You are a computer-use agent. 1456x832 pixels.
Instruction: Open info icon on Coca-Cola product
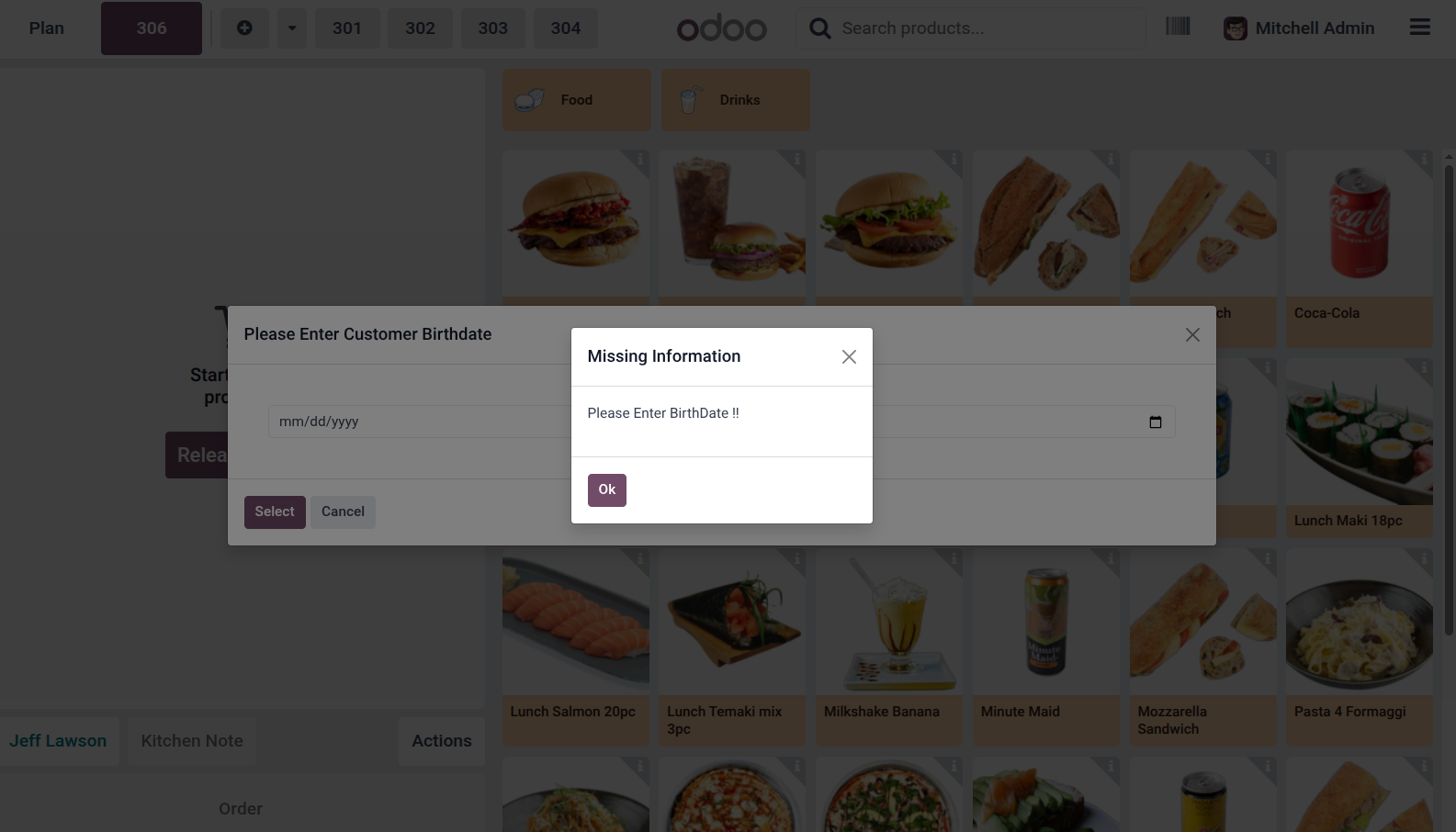(x=1424, y=160)
